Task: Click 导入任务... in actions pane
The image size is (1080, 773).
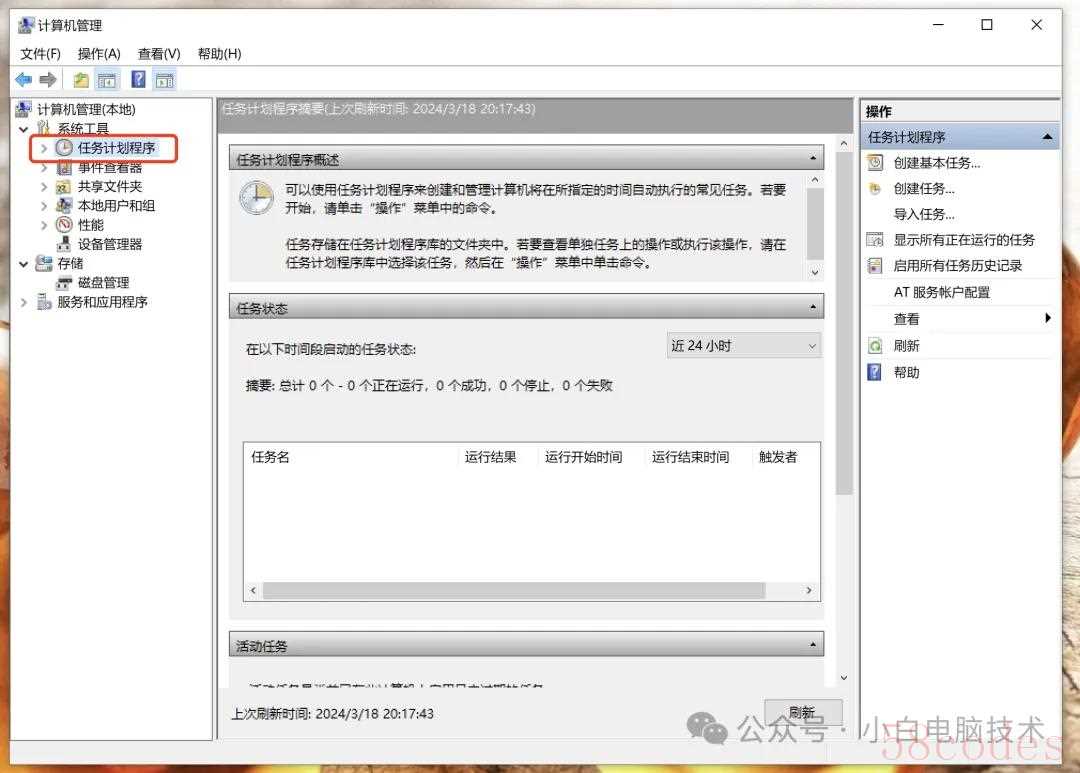Action: pos(924,214)
